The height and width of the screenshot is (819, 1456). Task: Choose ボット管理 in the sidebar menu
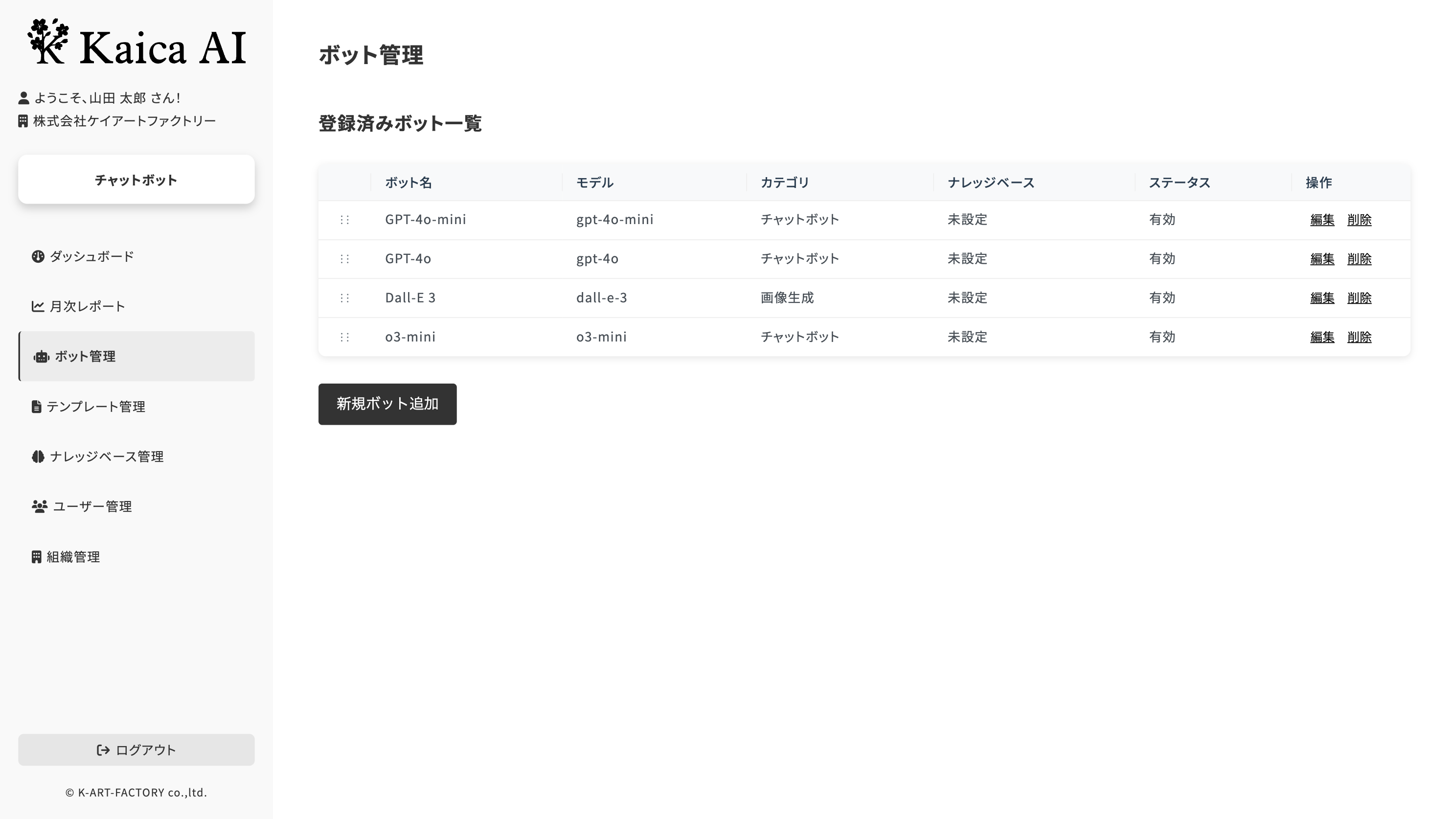[x=85, y=357]
